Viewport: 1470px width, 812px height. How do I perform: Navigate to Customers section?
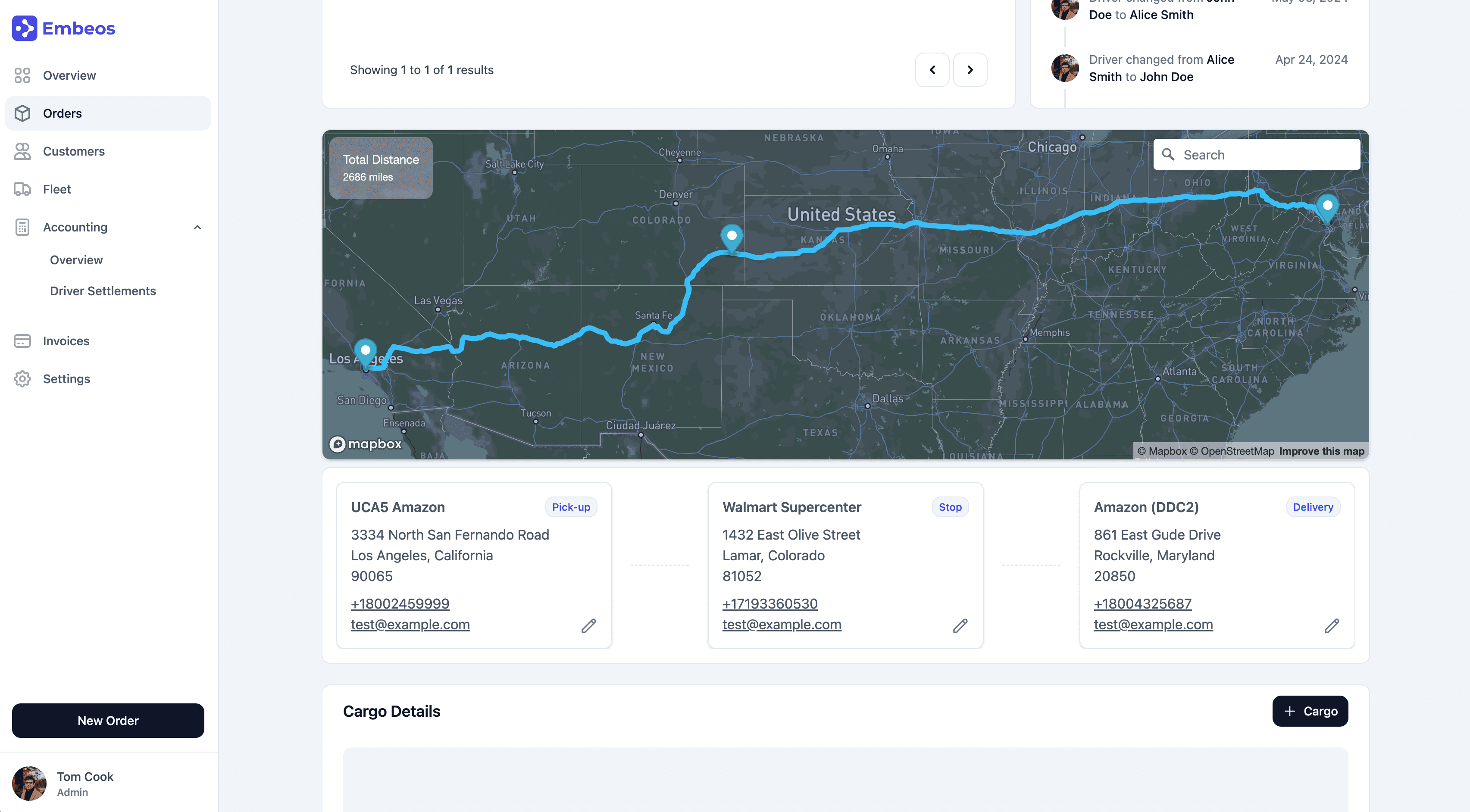pyautogui.click(x=74, y=151)
